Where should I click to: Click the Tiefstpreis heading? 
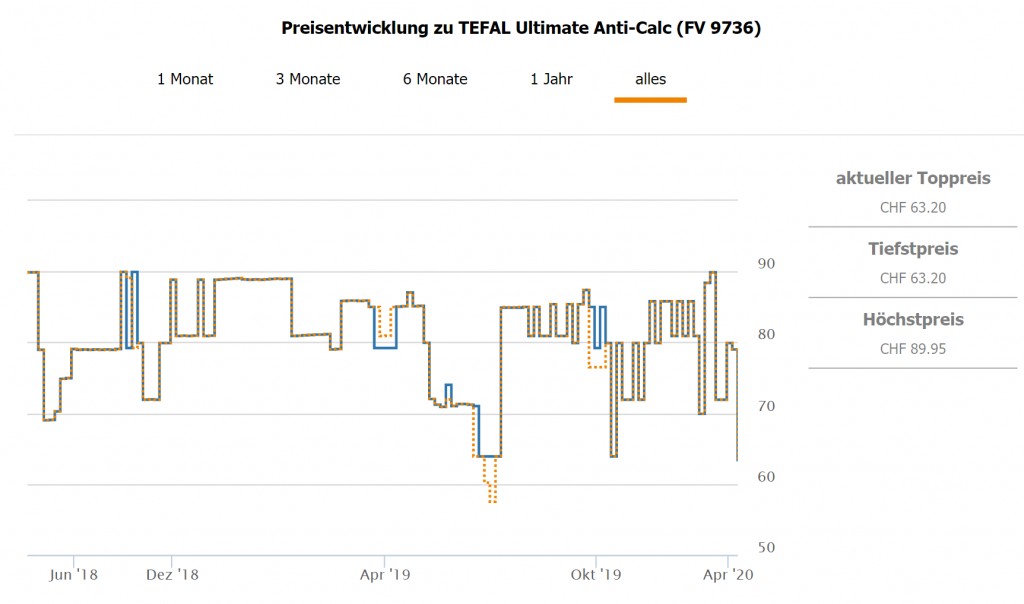913,248
